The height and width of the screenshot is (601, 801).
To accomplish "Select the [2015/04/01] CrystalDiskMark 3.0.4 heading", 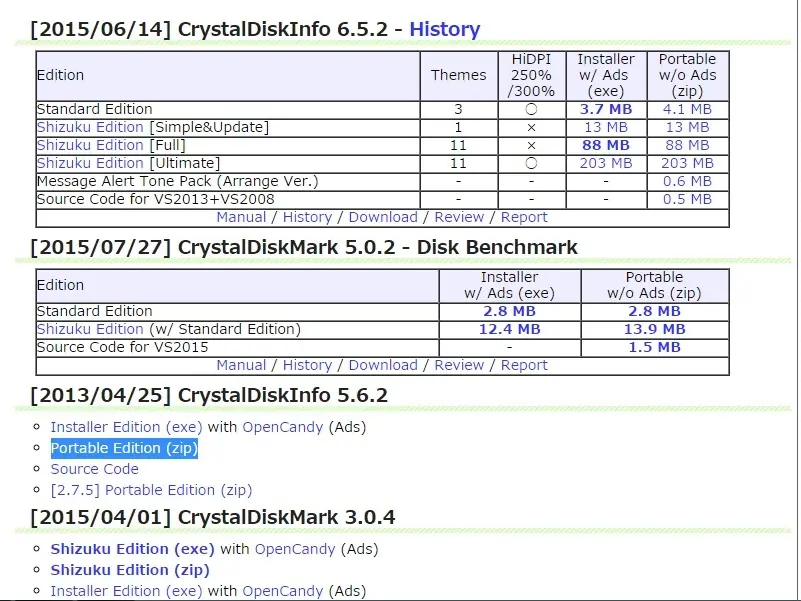I will pyautogui.click(x=213, y=518).
